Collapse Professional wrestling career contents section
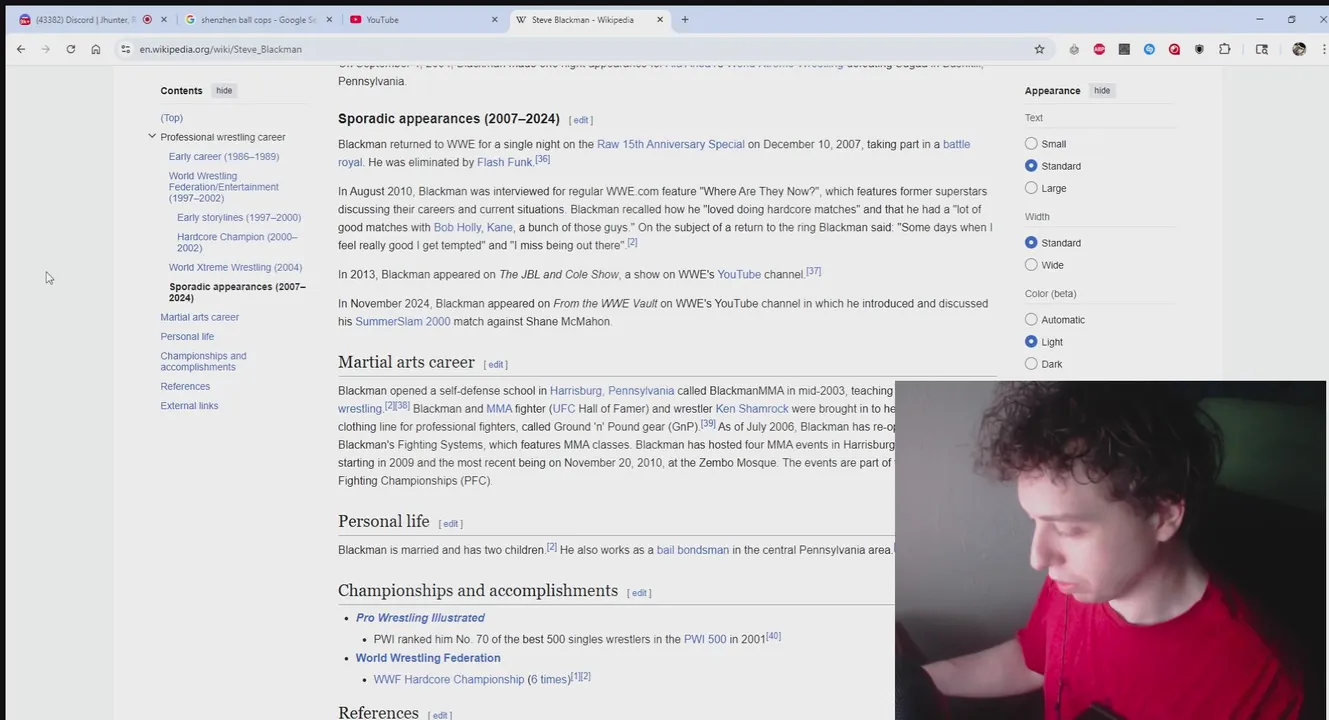Screen dimensions: 1329x720 152,136
